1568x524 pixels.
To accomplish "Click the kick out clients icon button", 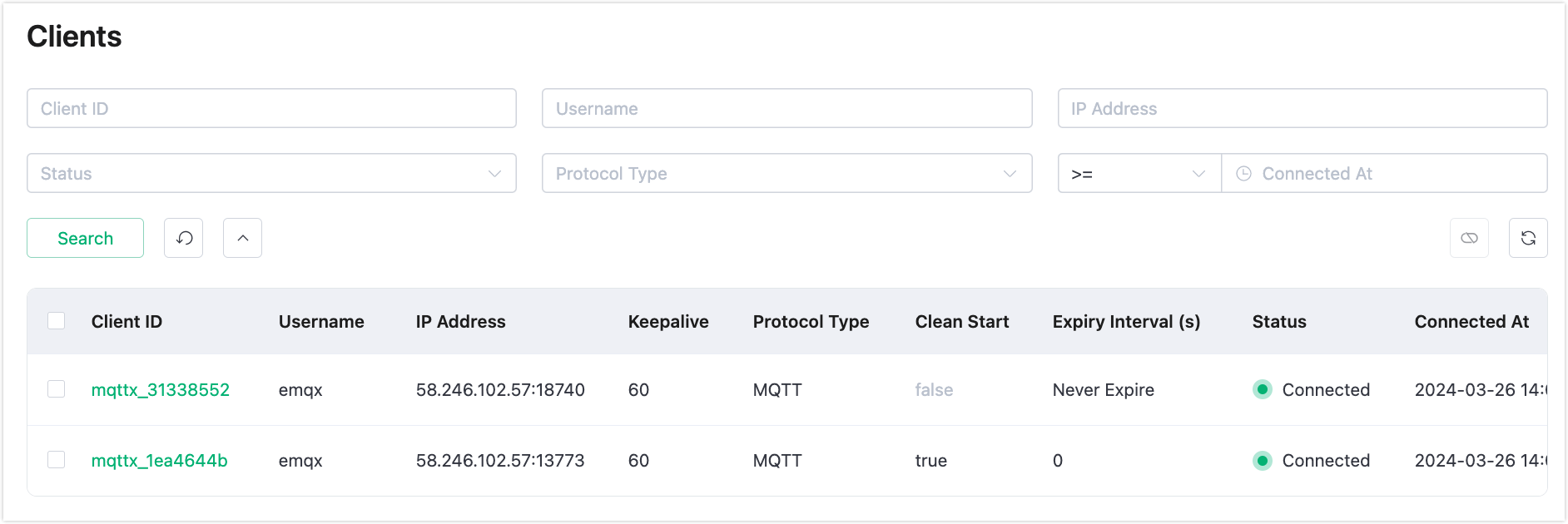I will click(1469, 239).
